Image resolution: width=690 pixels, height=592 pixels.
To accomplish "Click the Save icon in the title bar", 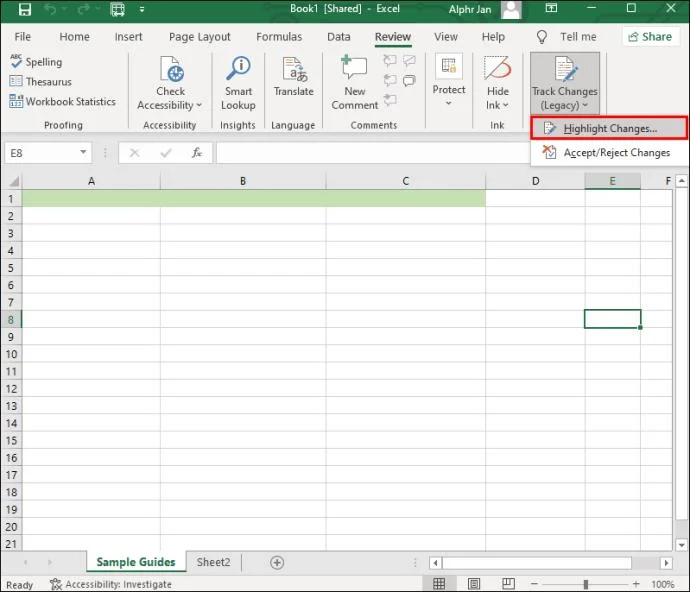I will (x=25, y=9).
